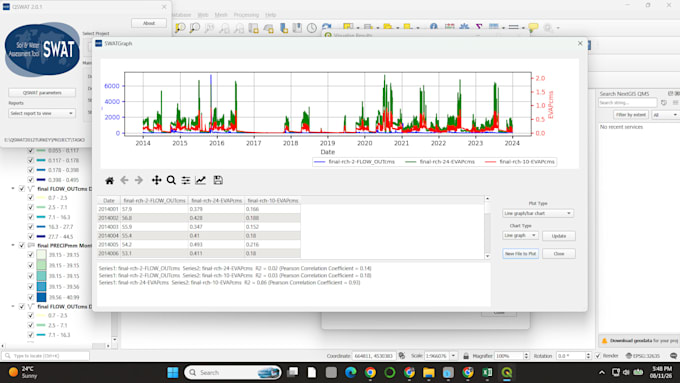Viewport: 680px width, 383px height.
Task: Click the scale lock icon in status bar
Action: pos(466,356)
